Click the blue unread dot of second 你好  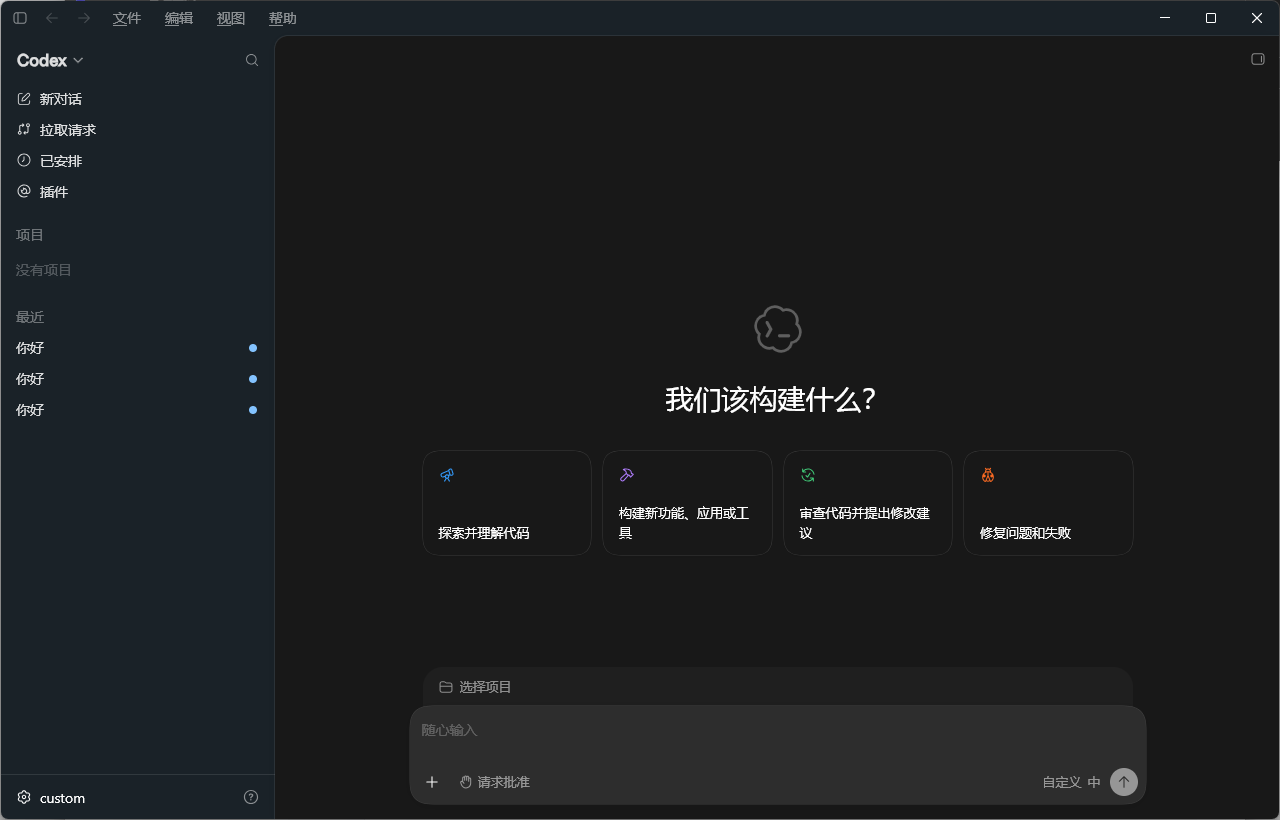pos(253,379)
